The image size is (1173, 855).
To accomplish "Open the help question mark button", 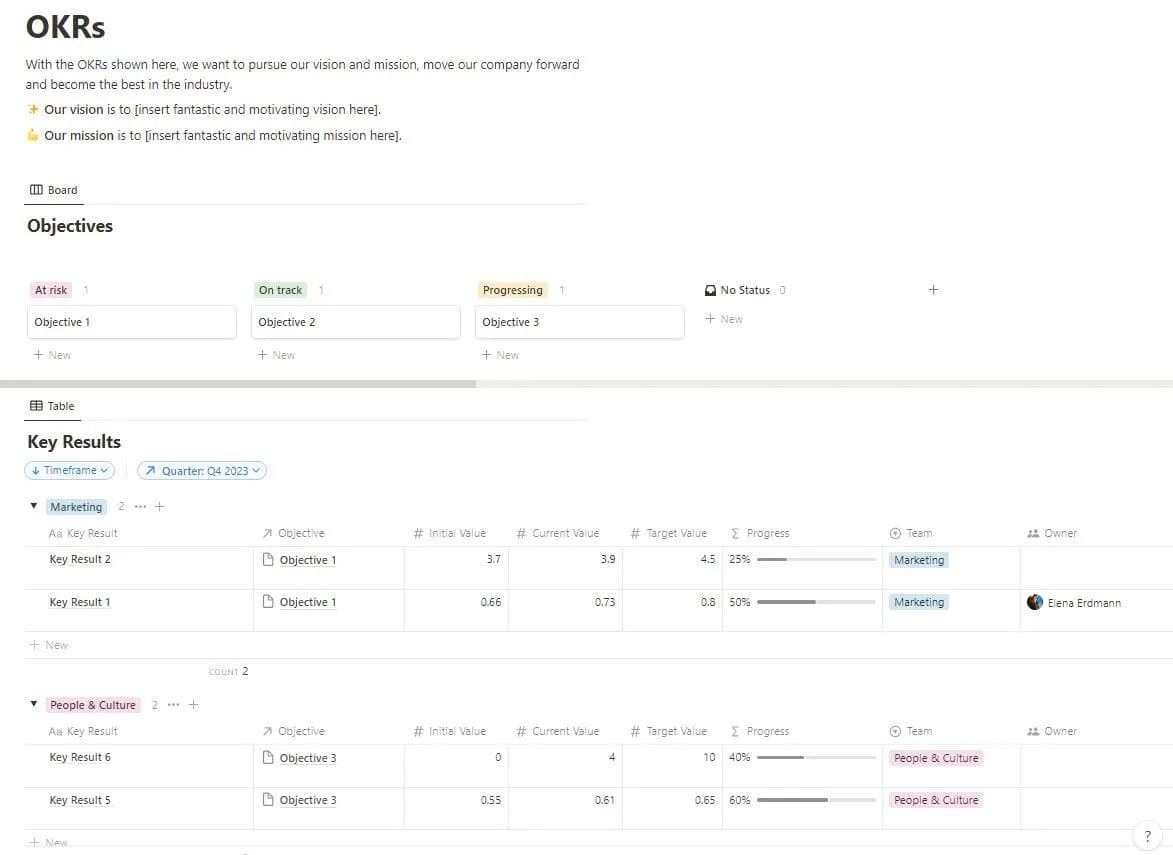I will pyautogui.click(x=1147, y=837).
